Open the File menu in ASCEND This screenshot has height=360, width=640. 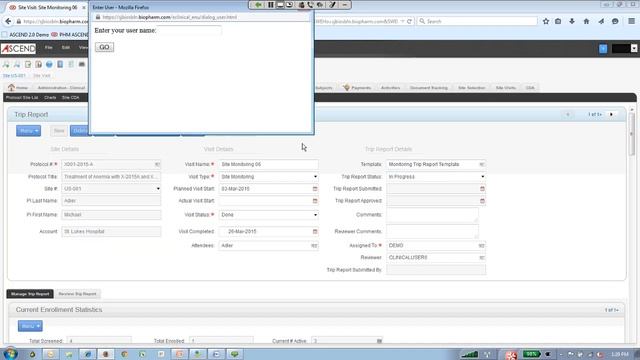pos(49,48)
